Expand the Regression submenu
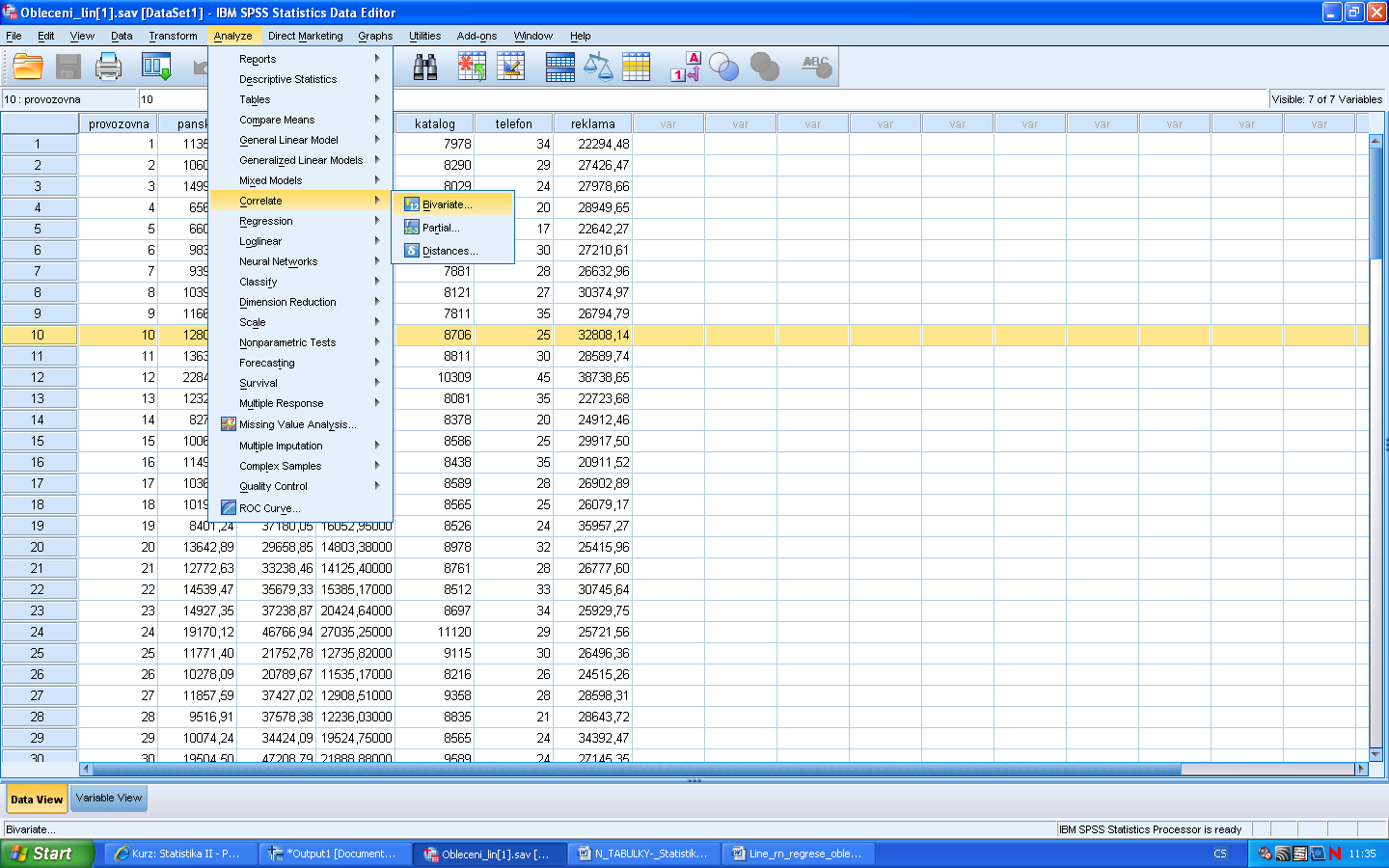This screenshot has width=1389, height=868. coord(300,221)
